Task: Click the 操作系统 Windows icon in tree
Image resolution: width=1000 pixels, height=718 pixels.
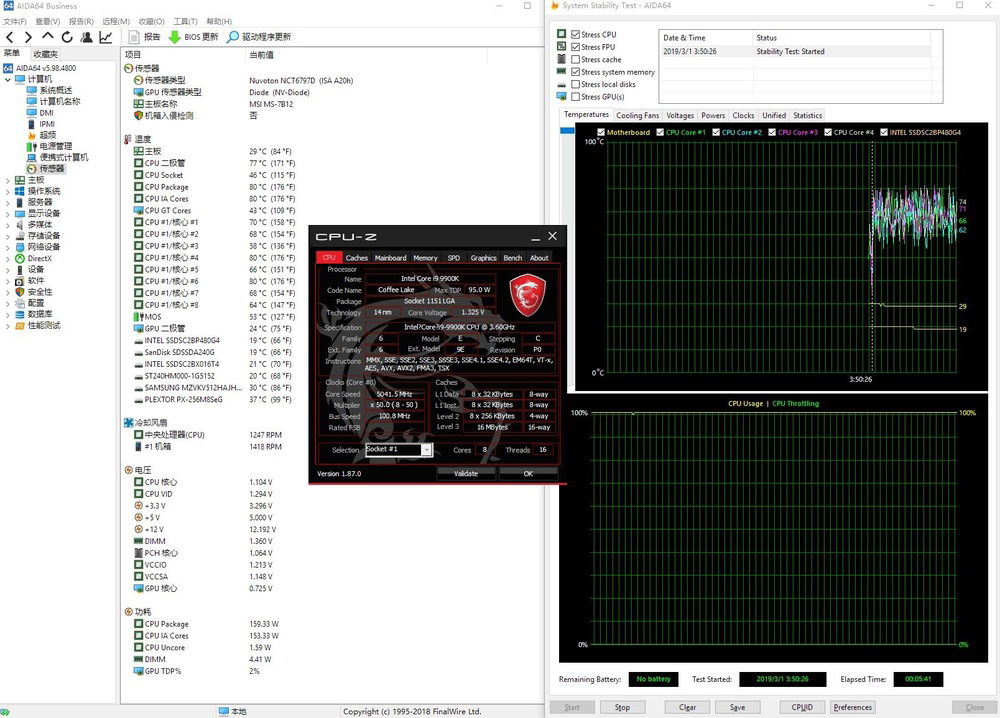Action: (20, 191)
